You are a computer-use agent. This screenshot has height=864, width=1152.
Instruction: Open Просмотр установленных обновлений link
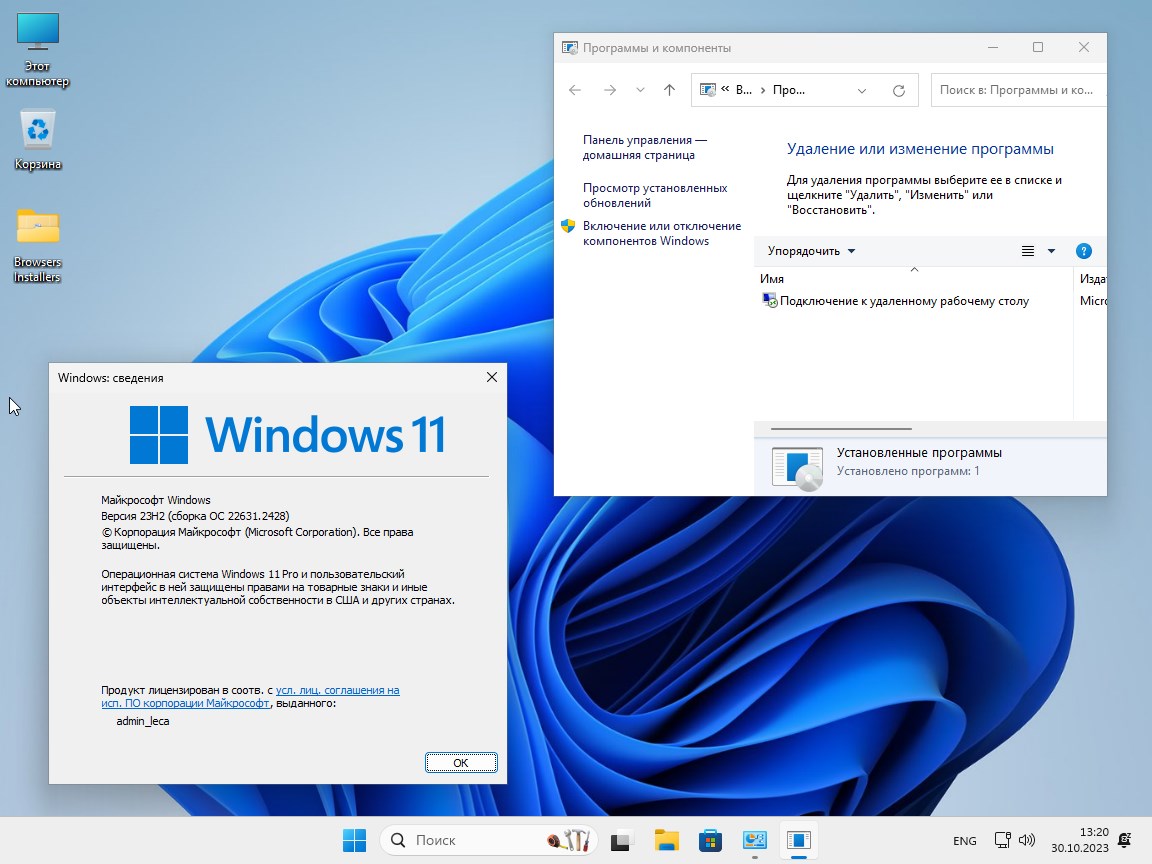655,195
